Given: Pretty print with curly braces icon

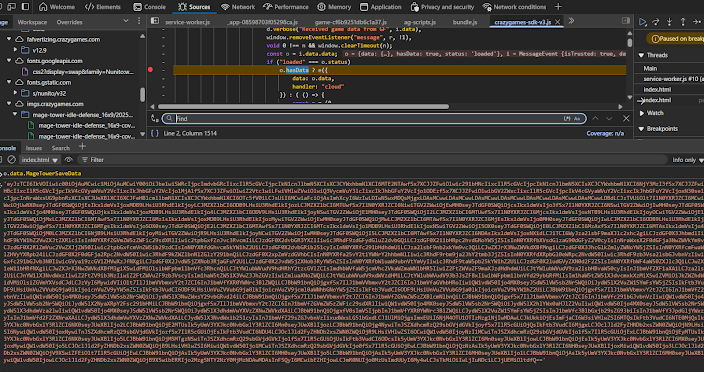Looking at the screenshot, I should 155,134.
